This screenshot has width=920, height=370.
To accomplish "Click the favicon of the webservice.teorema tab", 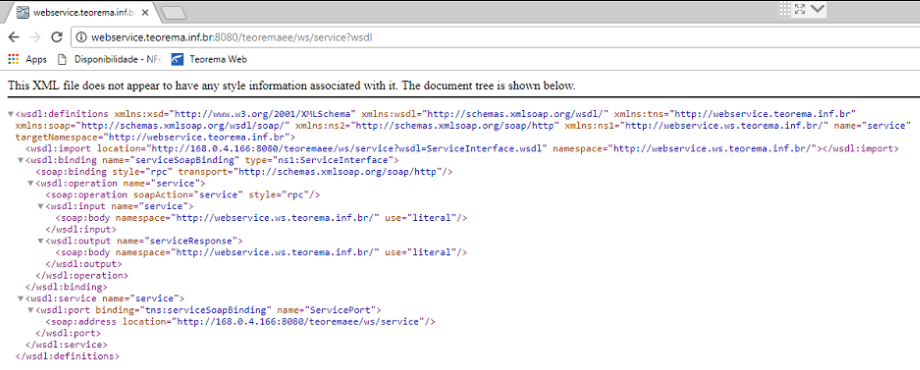I will 23,12.
